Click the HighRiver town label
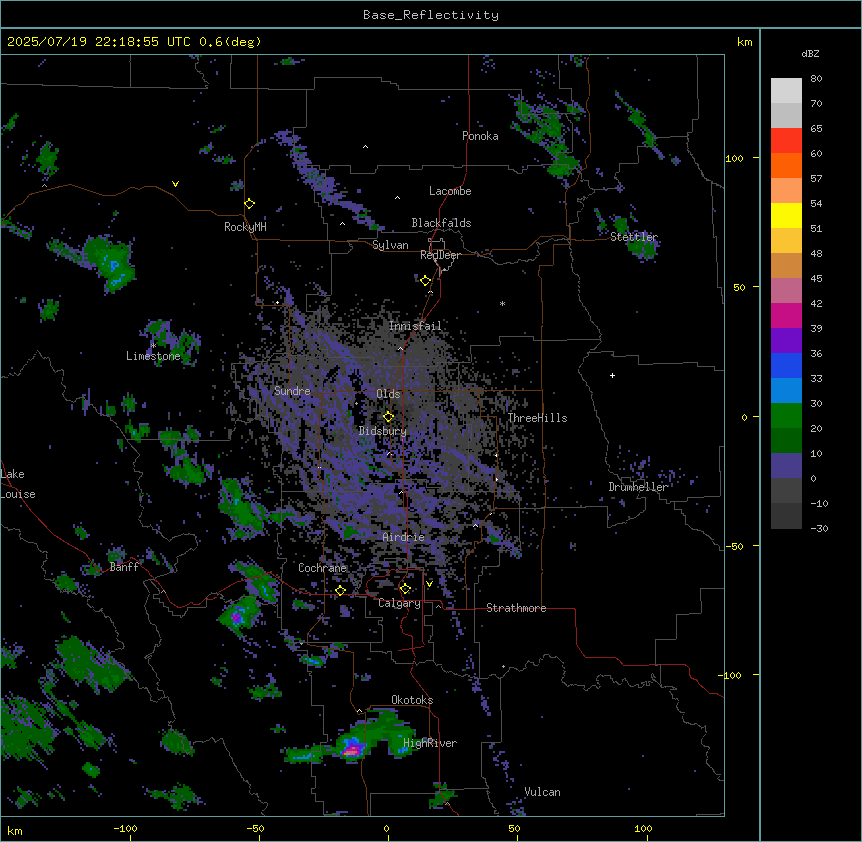This screenshot has height=842, width=862. coord(430,743)
